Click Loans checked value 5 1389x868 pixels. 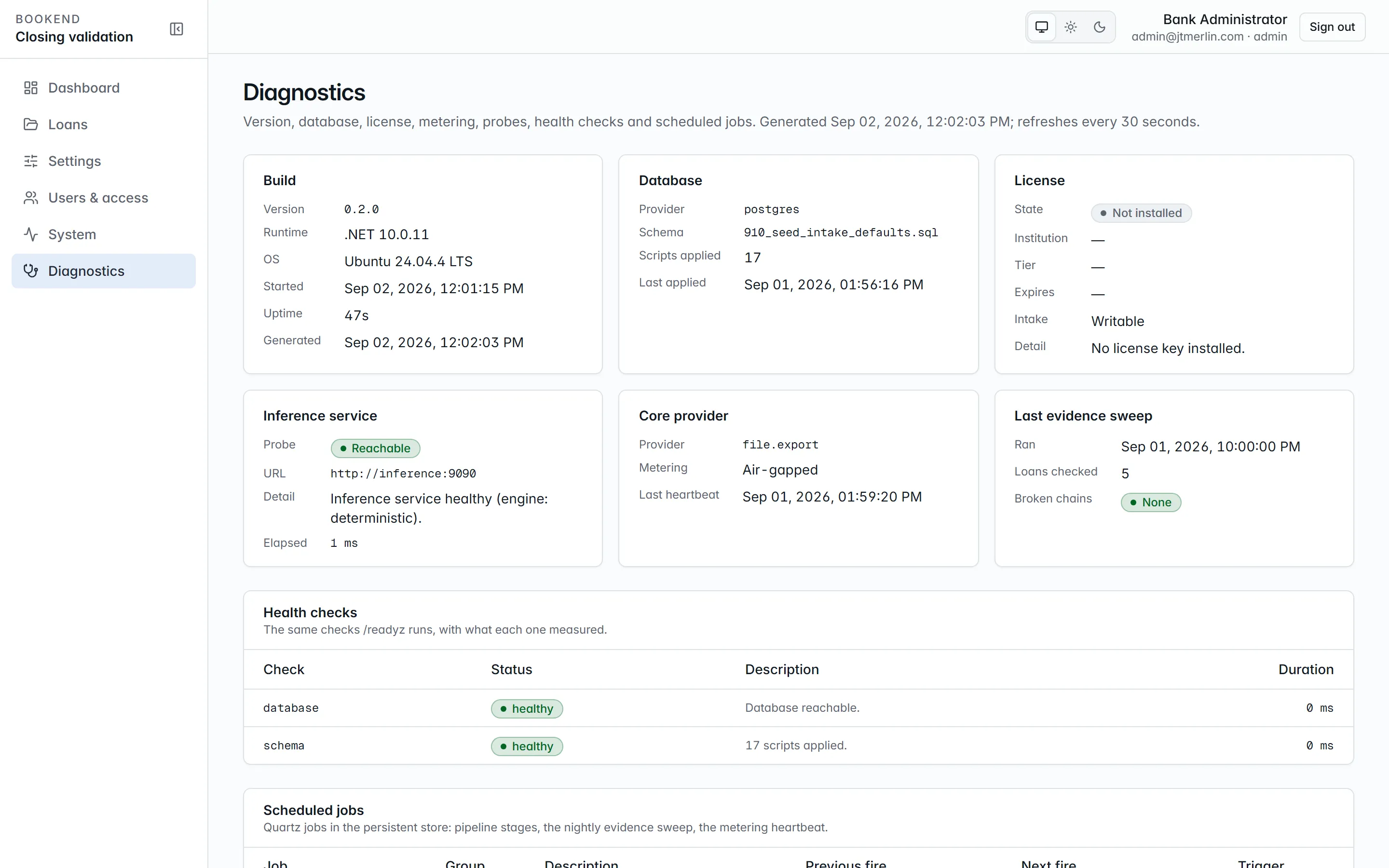click(1125, 474)
